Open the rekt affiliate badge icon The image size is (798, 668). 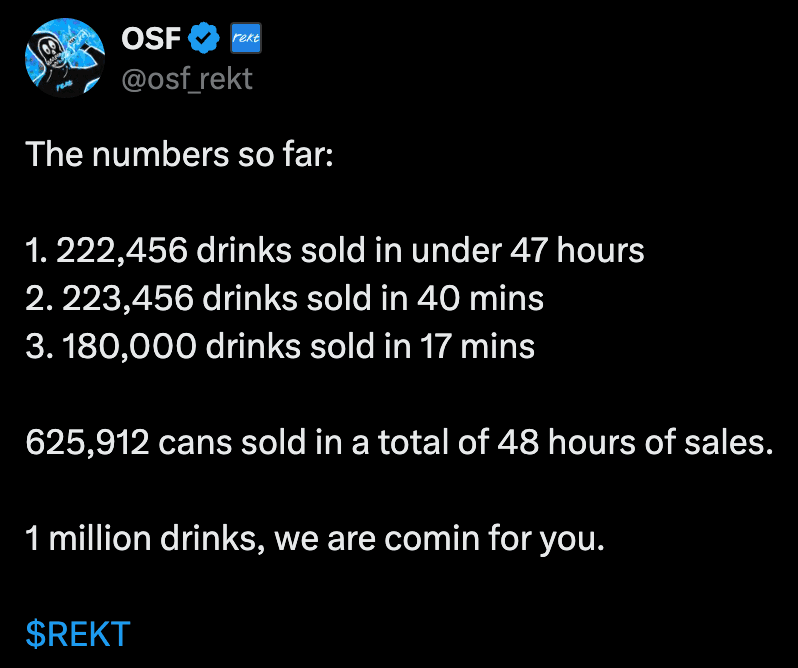point(246,38)
